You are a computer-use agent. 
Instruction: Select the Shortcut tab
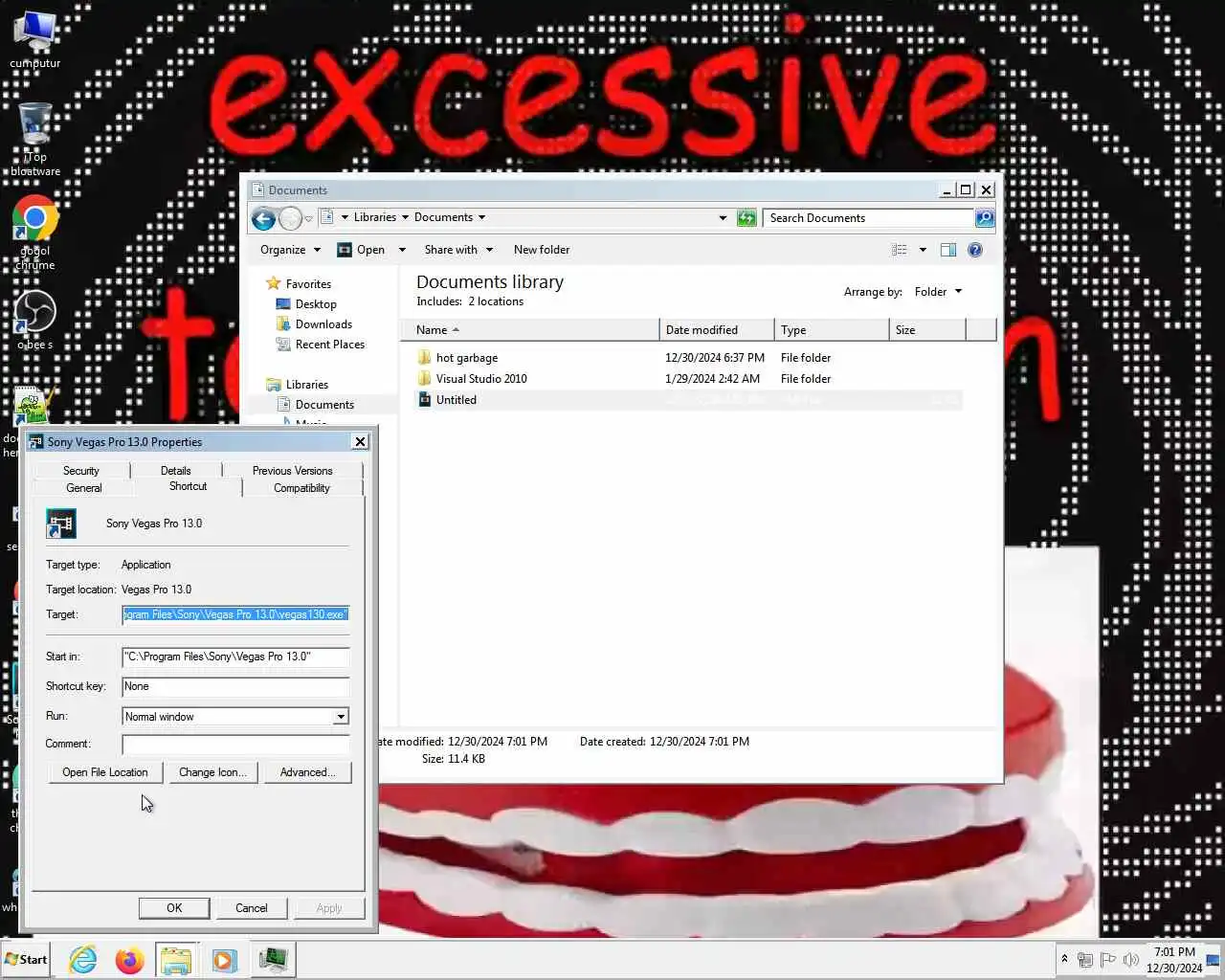pyautogui.click(x=189, y=486)
